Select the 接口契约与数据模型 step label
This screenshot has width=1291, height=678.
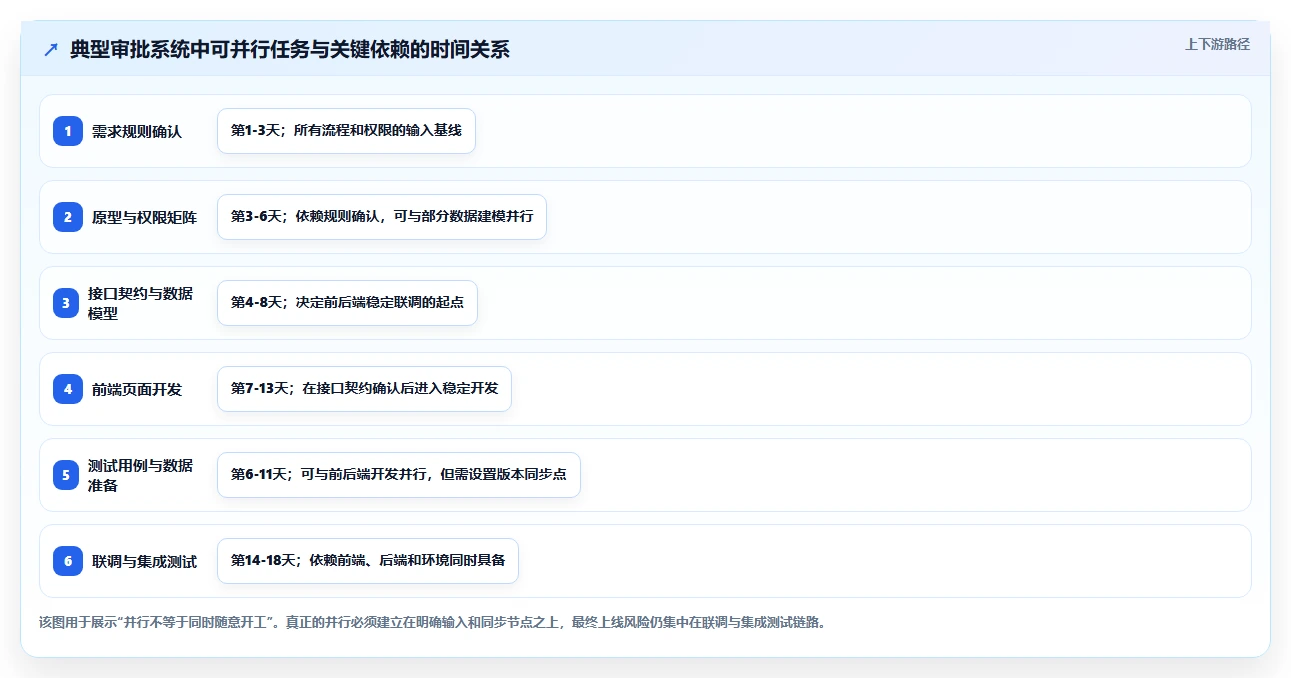pos(141,303)
